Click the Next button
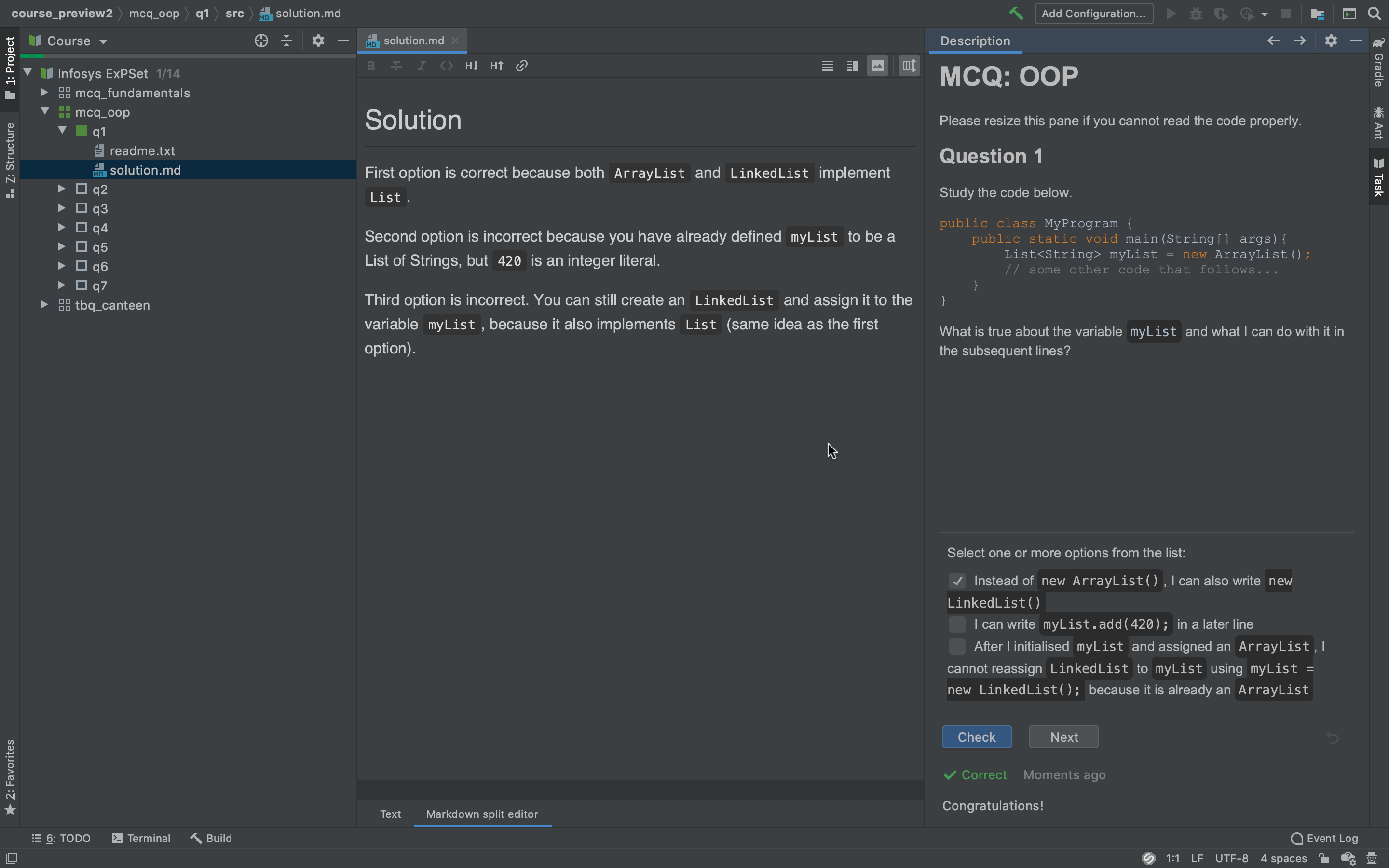This screenshot has height=868, width=1389. point(1063,737)
